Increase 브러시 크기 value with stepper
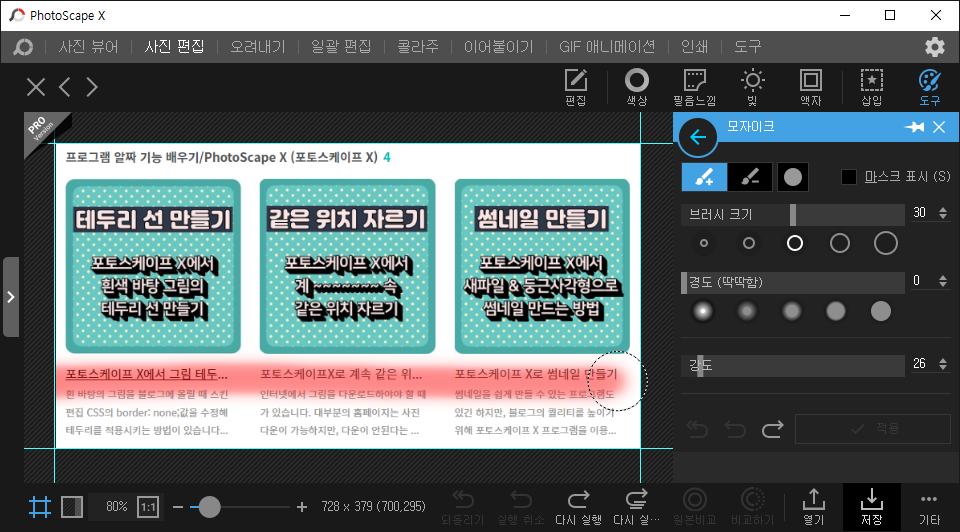 coord(943,209)
